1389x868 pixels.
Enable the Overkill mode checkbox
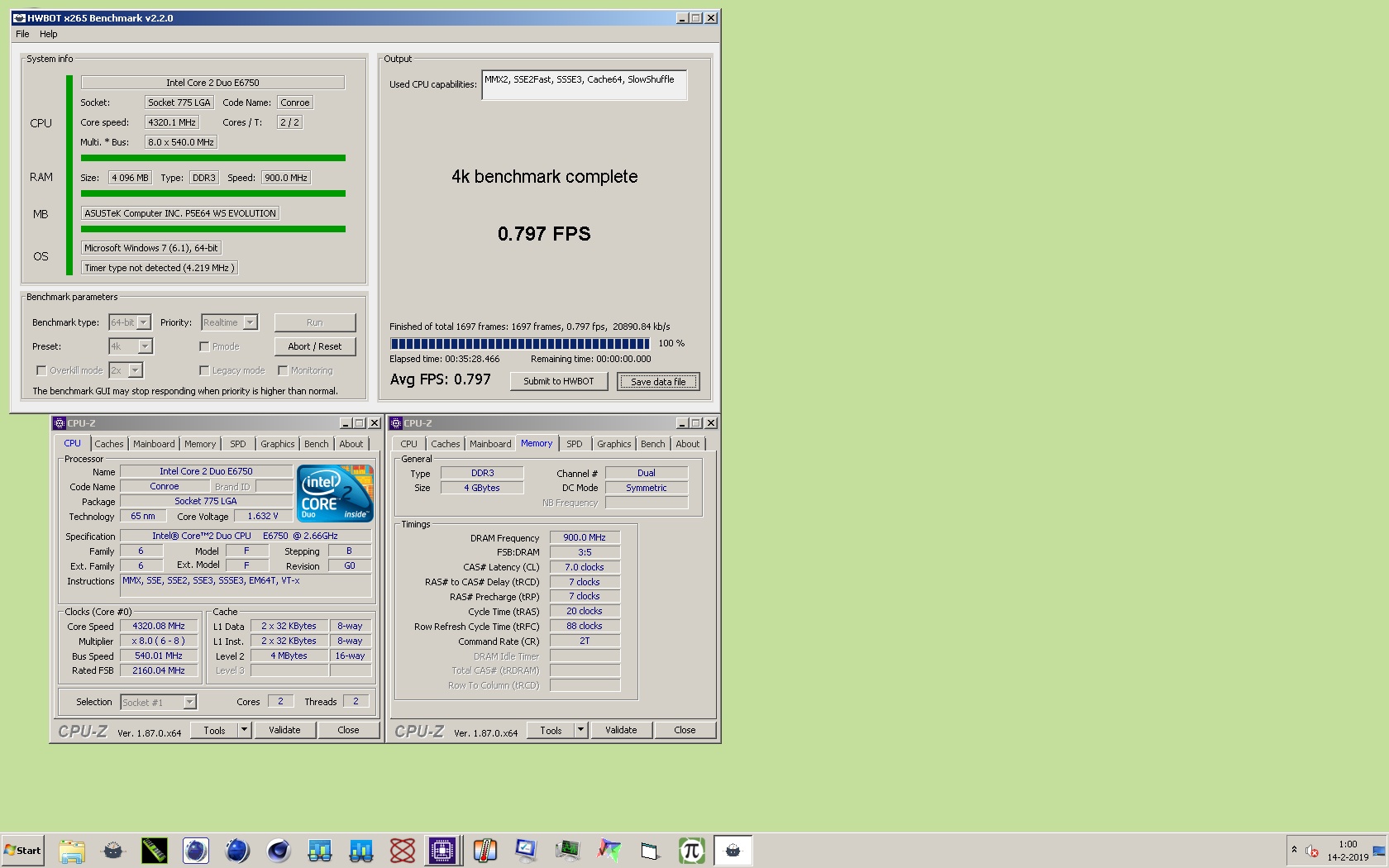coord(41,370)
